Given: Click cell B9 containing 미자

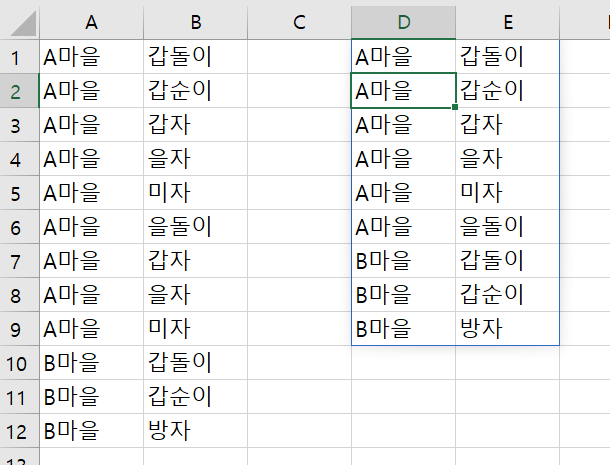Looking at the screenshot, I should (196, 329).
